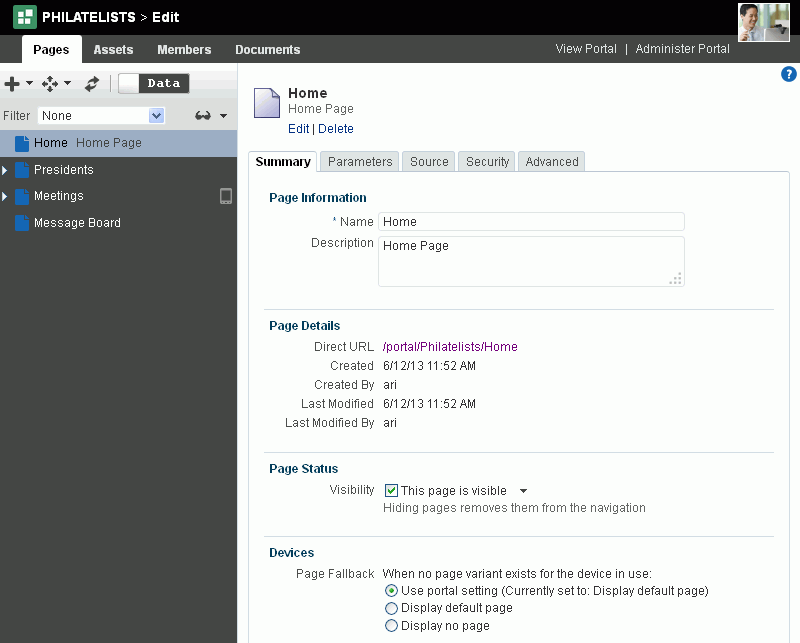Click the glasses view icon

coord(203,116)
